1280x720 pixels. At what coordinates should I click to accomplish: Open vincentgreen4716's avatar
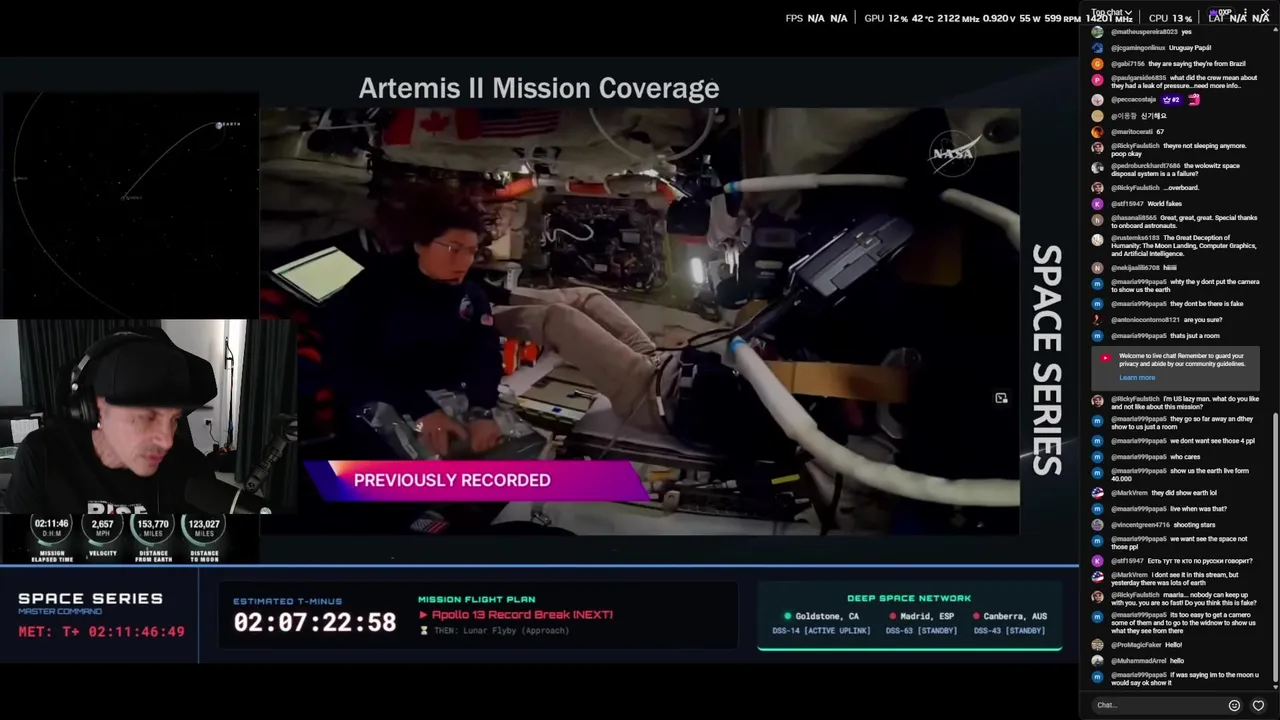coord(1098,525)
